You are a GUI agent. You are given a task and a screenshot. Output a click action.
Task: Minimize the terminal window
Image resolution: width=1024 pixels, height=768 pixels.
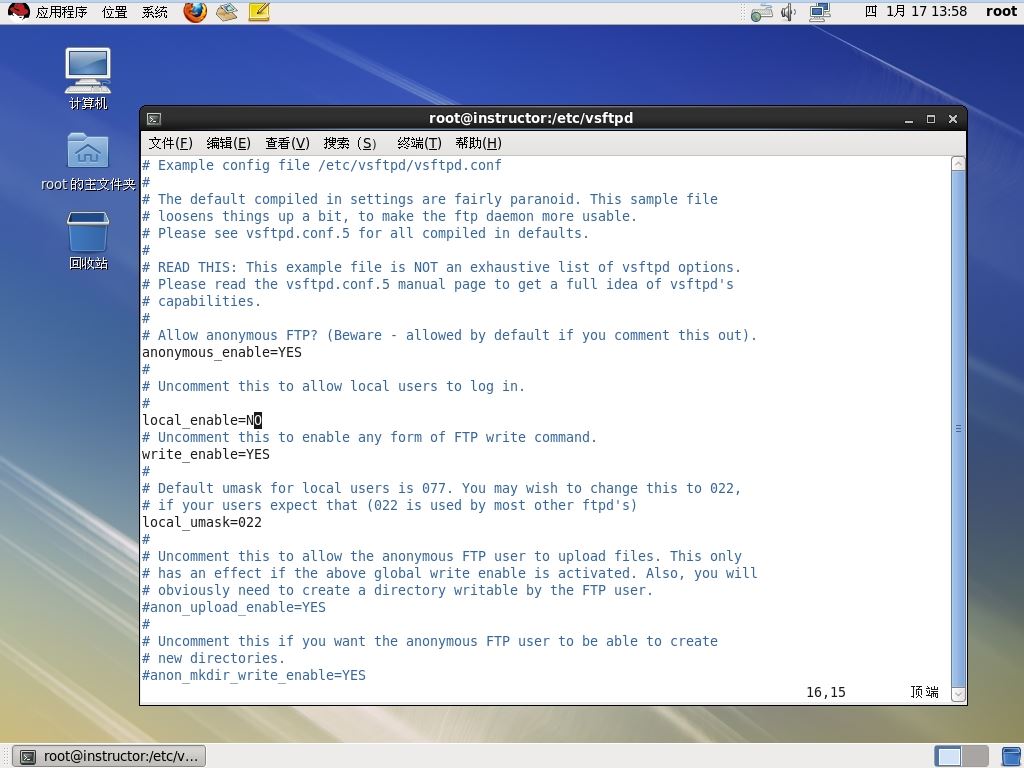coord(908,119)
